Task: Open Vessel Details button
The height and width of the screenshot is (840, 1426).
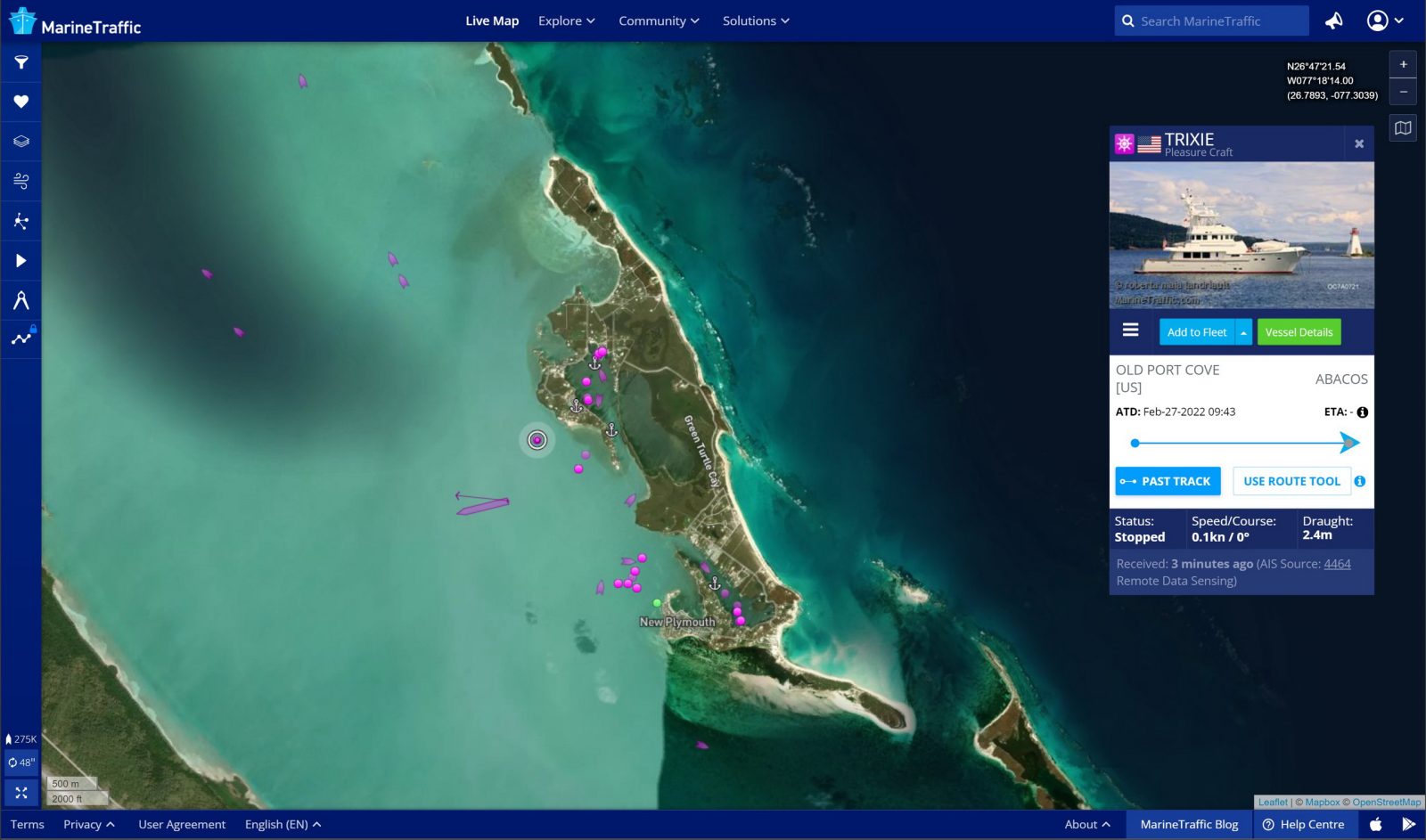Action: tap(1299, 332)
